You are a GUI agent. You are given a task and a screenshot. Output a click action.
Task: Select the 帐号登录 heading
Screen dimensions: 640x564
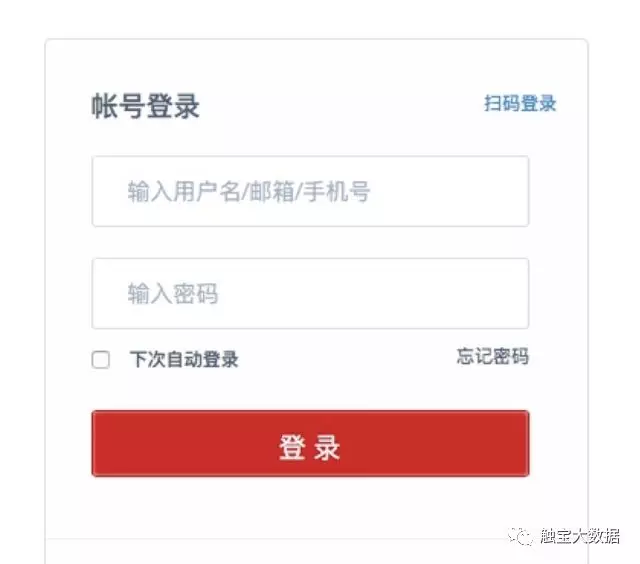[146, 106]
